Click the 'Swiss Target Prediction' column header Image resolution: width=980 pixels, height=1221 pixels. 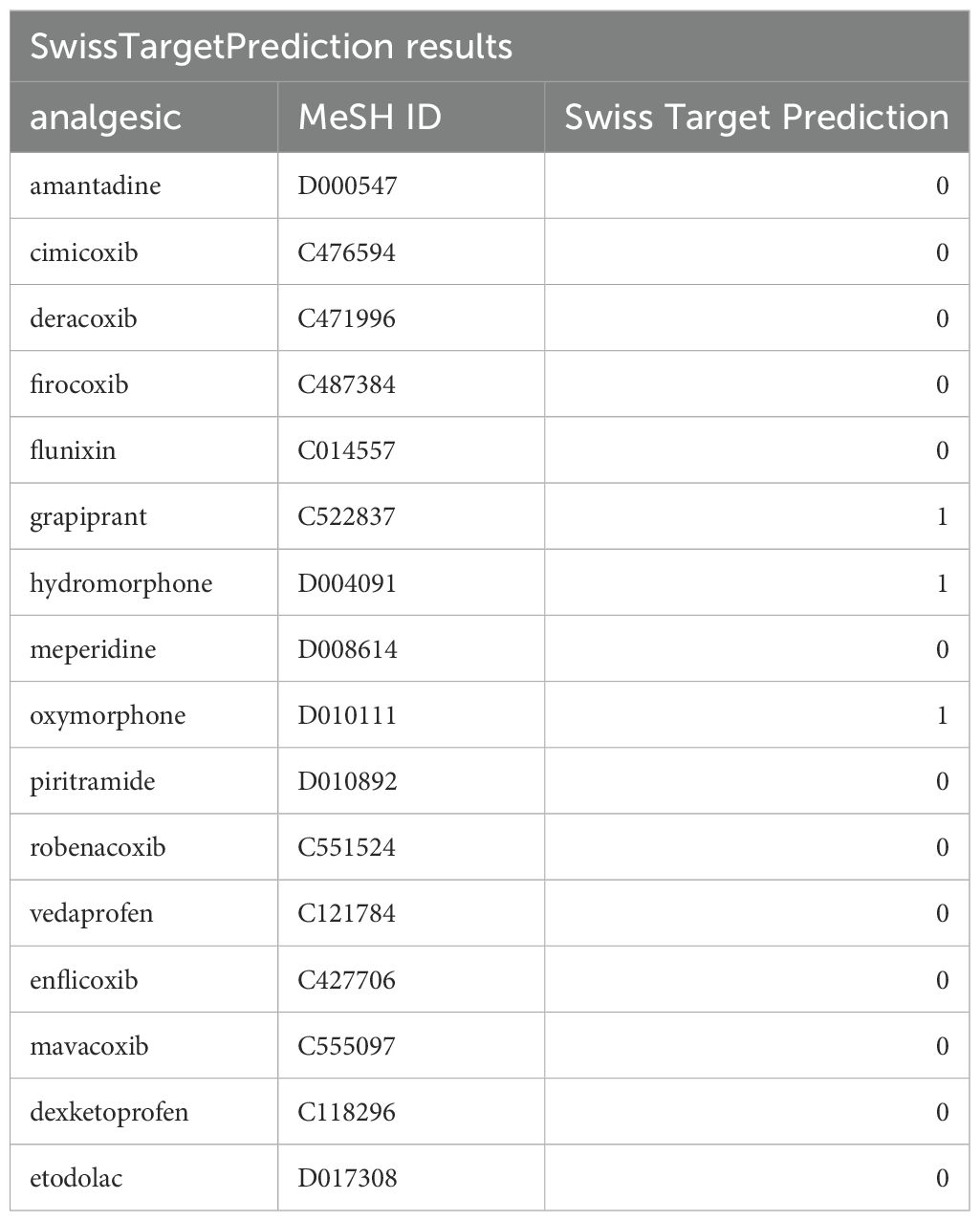[755, 117]
